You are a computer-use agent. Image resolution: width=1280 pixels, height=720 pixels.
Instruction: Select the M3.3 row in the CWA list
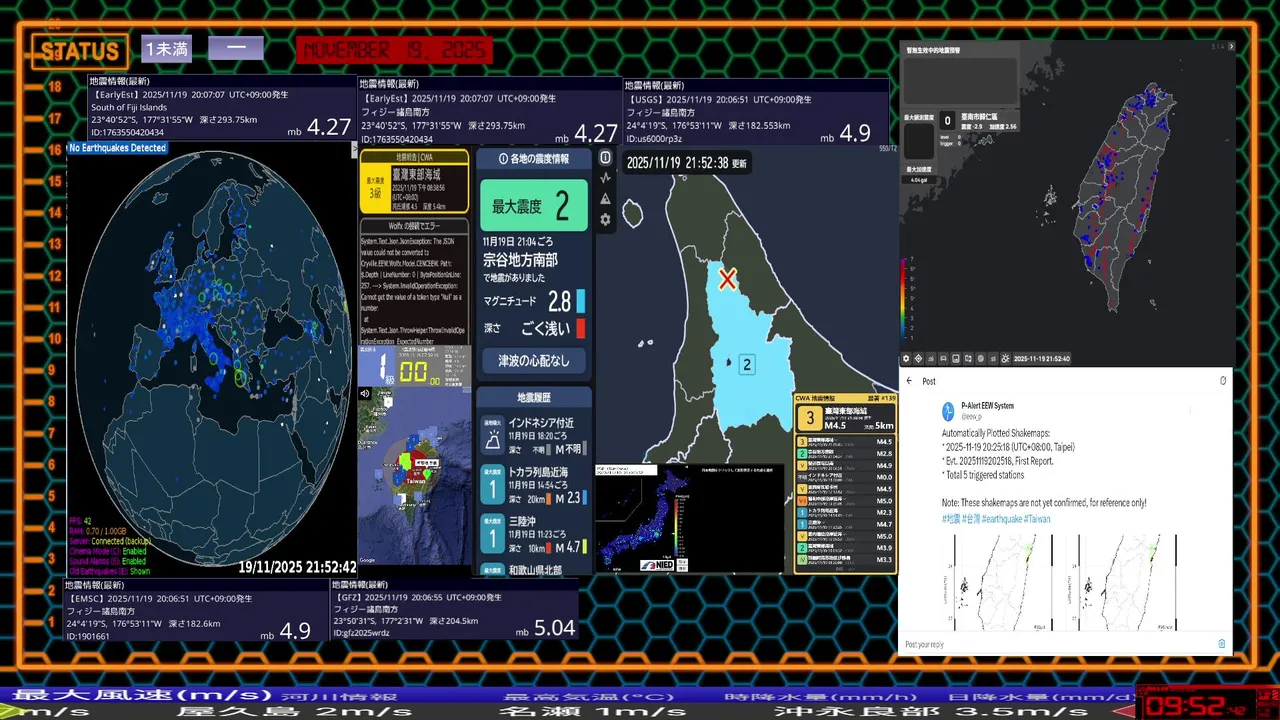click(846, 559)
